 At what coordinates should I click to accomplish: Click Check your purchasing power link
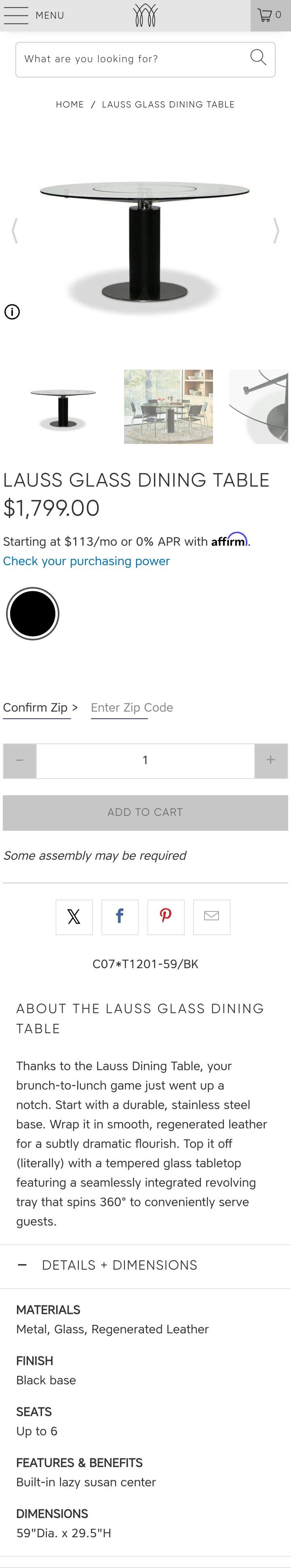tap(86, 561)
